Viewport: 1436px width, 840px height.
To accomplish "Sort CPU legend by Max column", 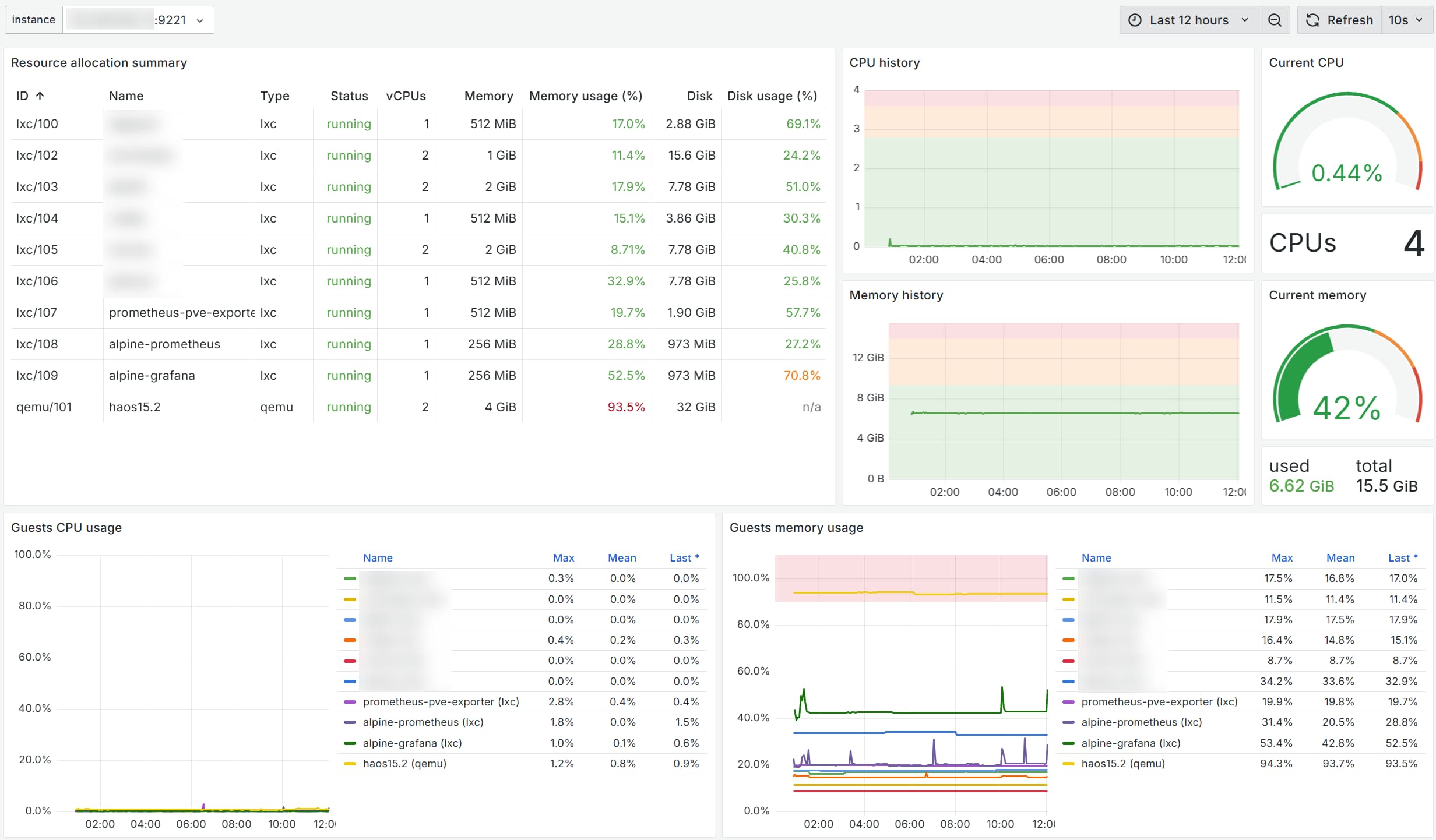I will coord(563,558).
